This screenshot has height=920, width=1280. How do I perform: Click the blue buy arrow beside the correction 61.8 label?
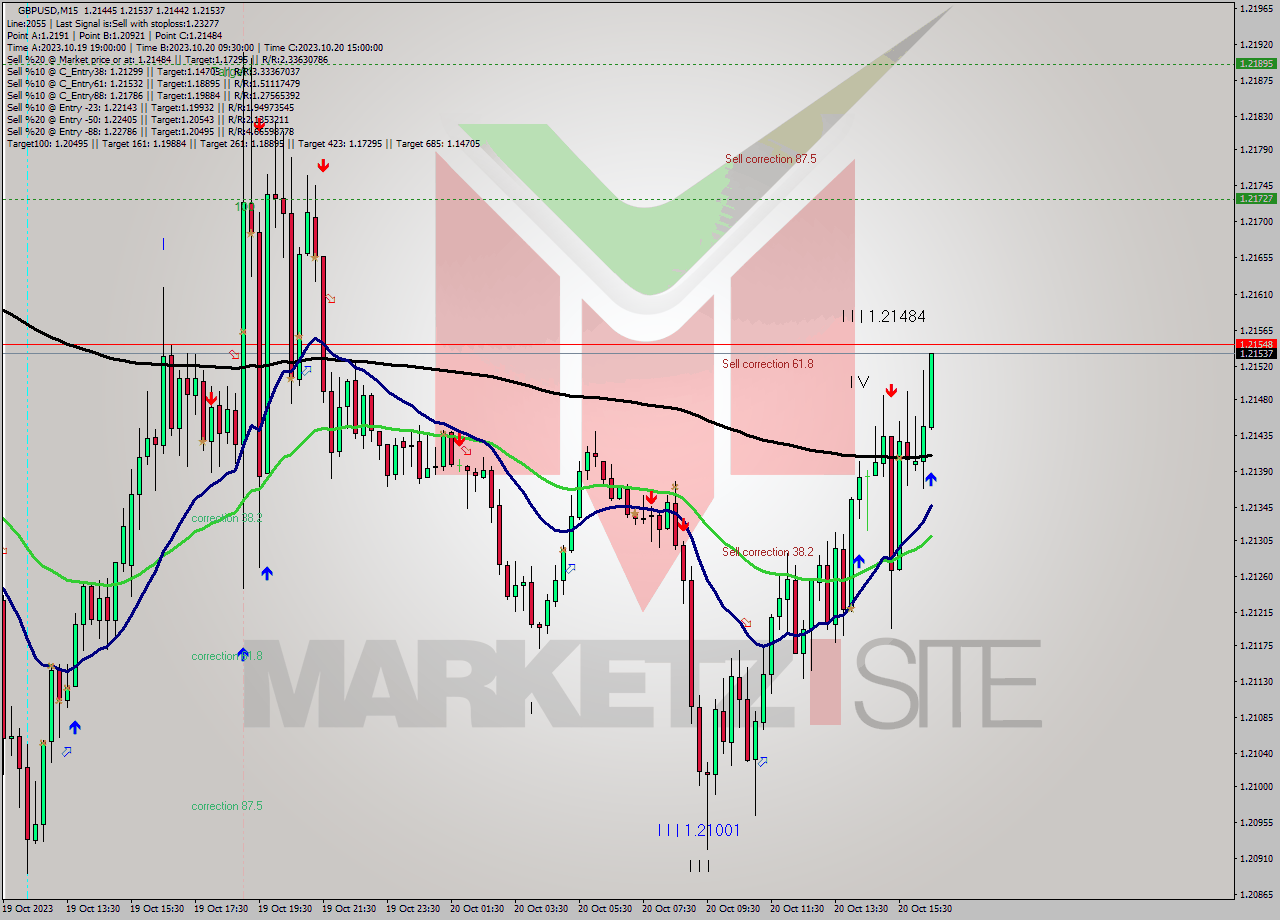click(242, 654)
